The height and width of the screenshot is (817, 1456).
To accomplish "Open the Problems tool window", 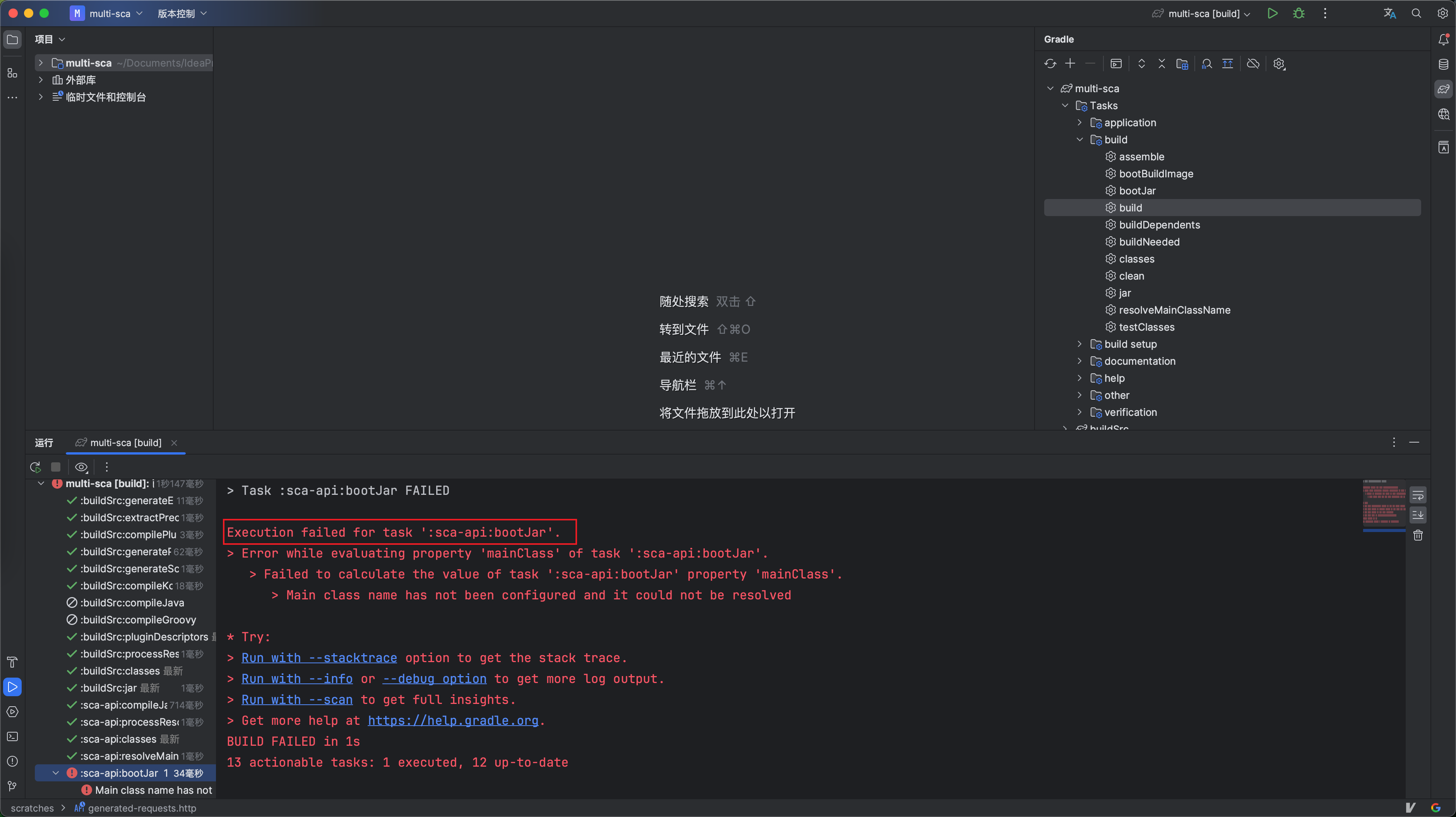I will [x=12, y=761].
